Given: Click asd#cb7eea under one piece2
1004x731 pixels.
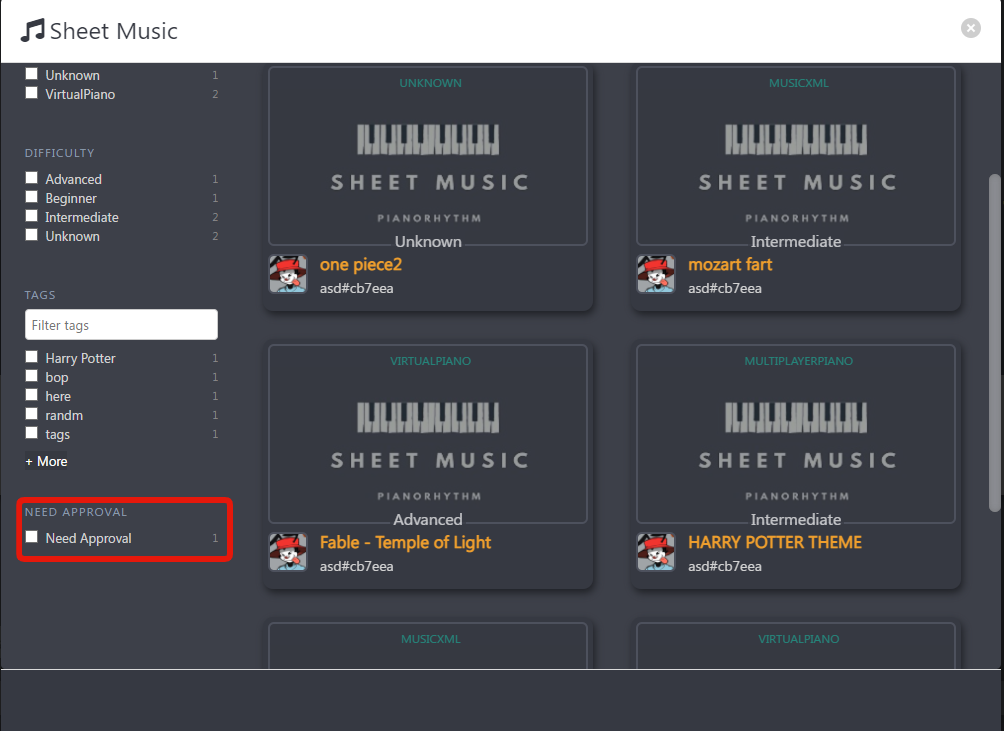Looking at the screenshot, I should (x=357, y=289).
